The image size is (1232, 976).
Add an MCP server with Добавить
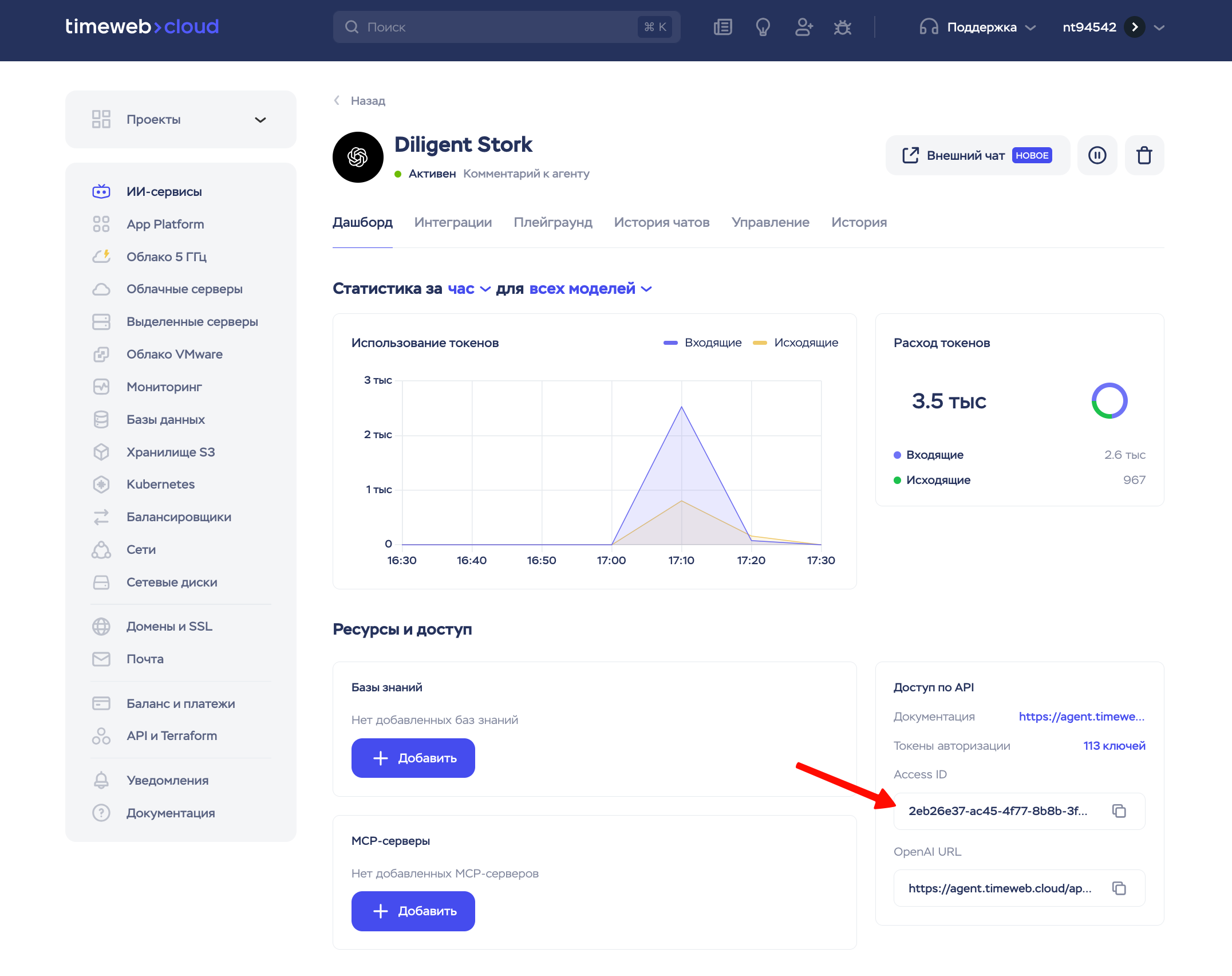pyautogui.click(x=413, y=911)
